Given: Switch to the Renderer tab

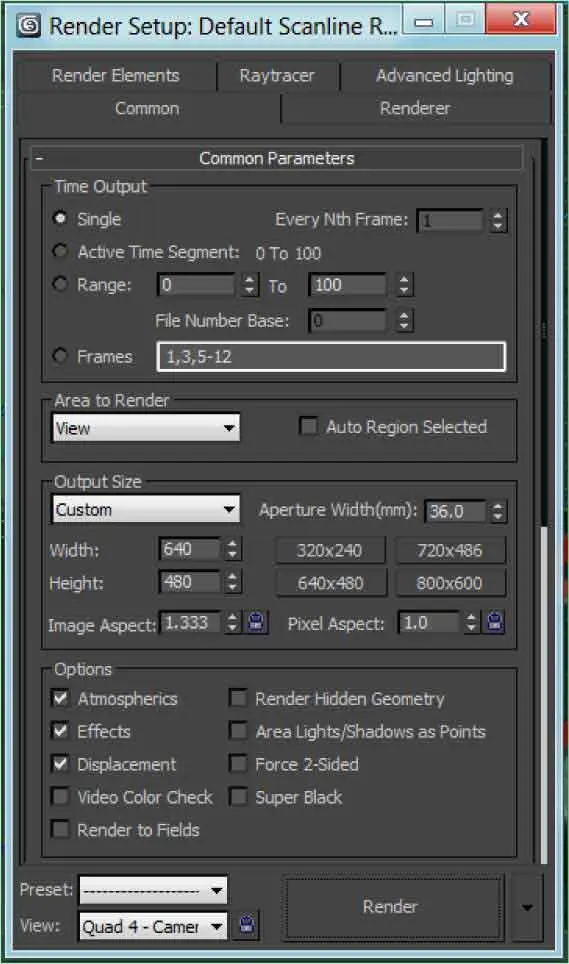Looking at the screenshot, I should pyautogui.click(x=415, y=108).
